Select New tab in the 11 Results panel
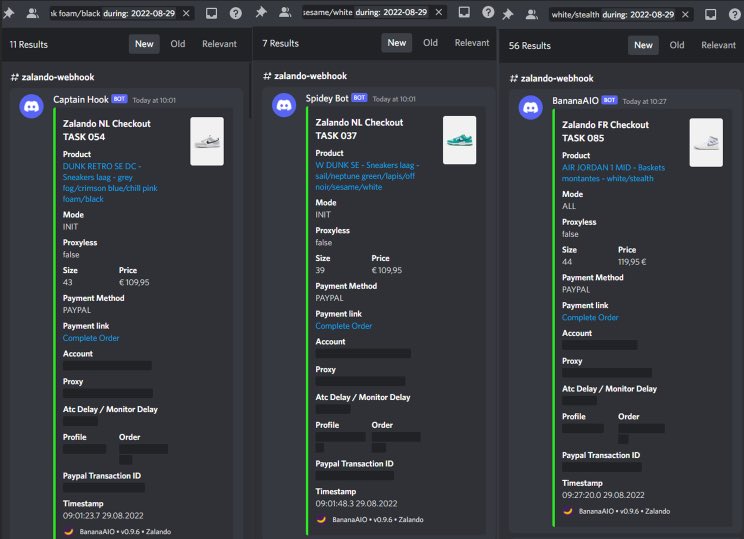The width and height of the screenshot is (744, 539). 144,44
